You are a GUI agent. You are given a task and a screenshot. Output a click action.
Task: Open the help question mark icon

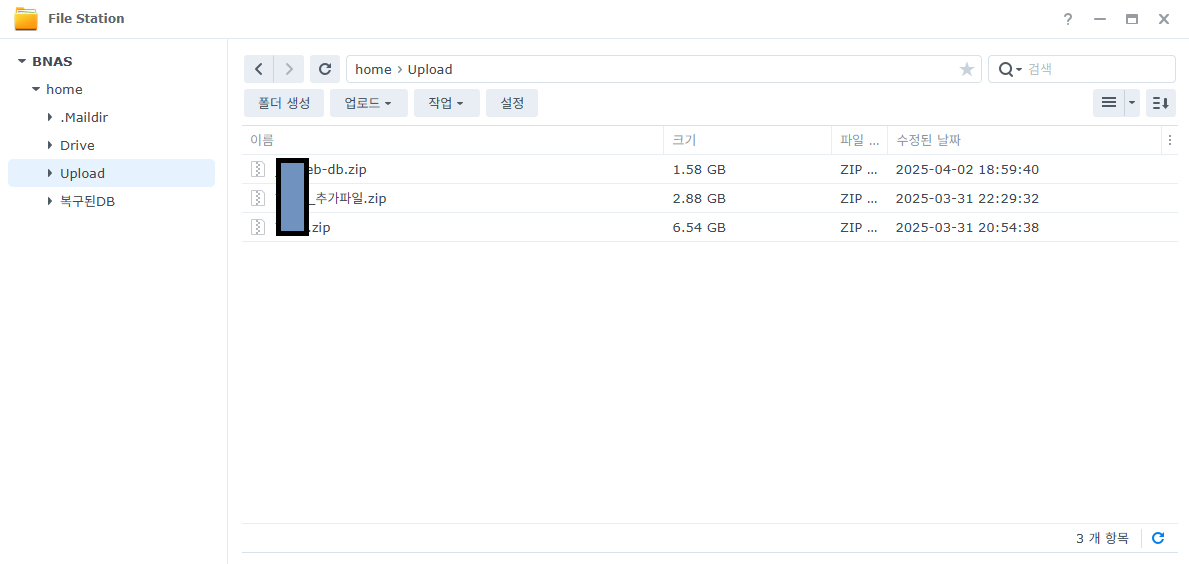1068,19
